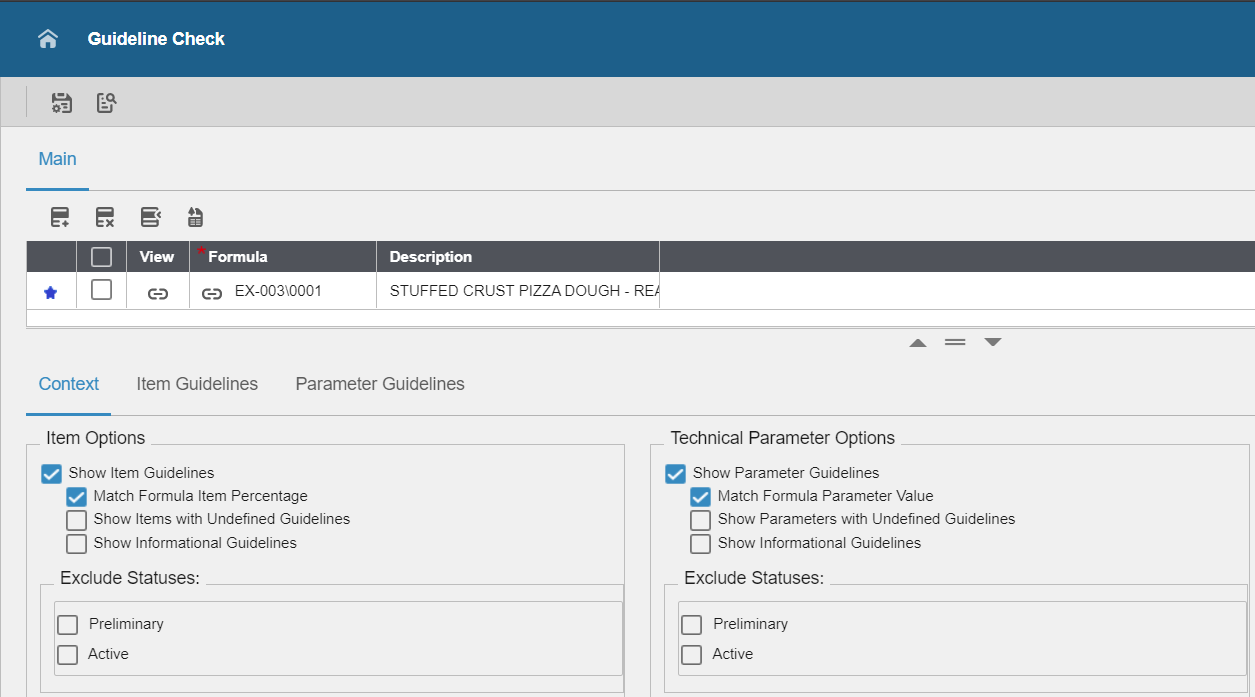Click the save settings icon in toolbar

[x=62, y=102]
